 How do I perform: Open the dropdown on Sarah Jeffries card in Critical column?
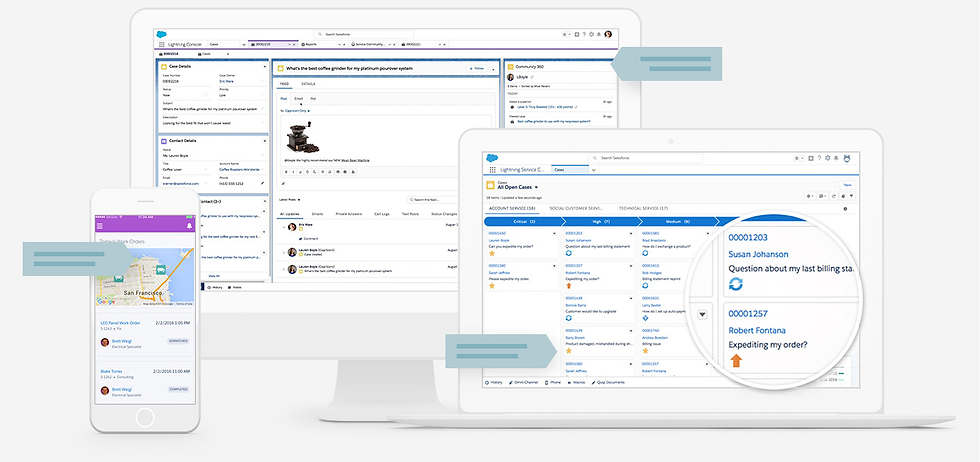click(x=554, y=266)
